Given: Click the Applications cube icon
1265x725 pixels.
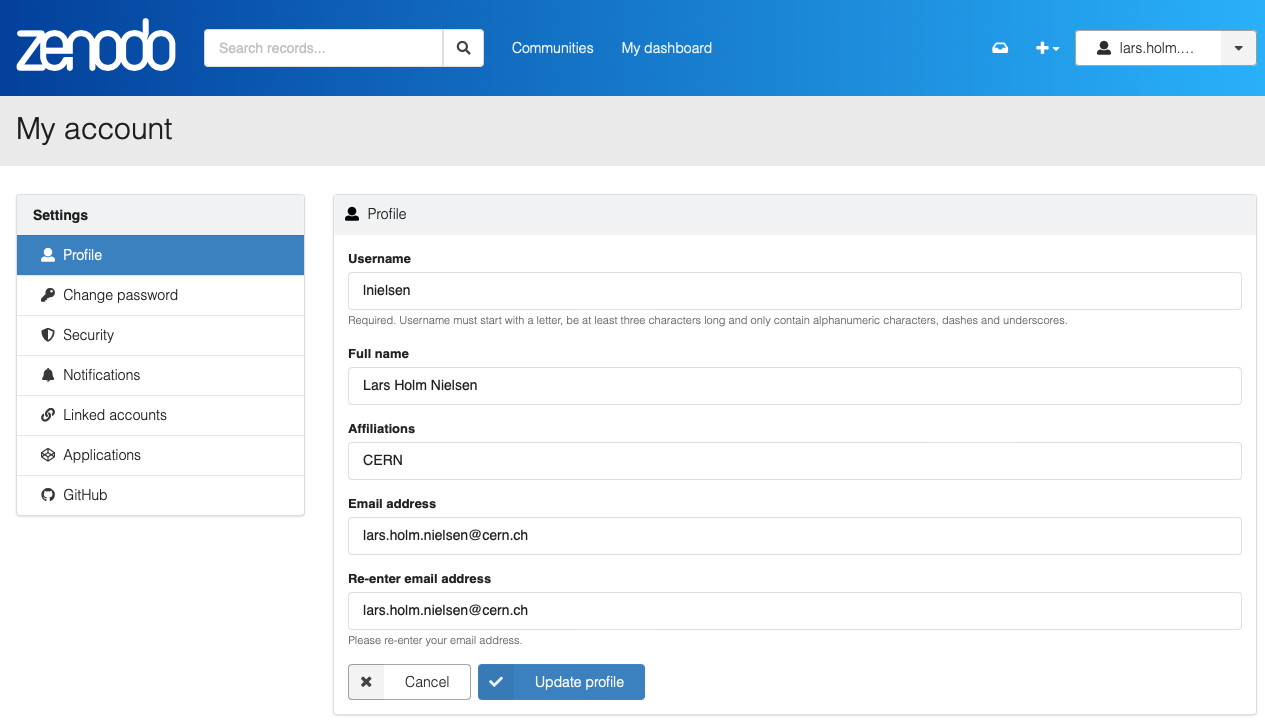Looking at the screenshot, I should pyautogui.click(x=47, y=455).
